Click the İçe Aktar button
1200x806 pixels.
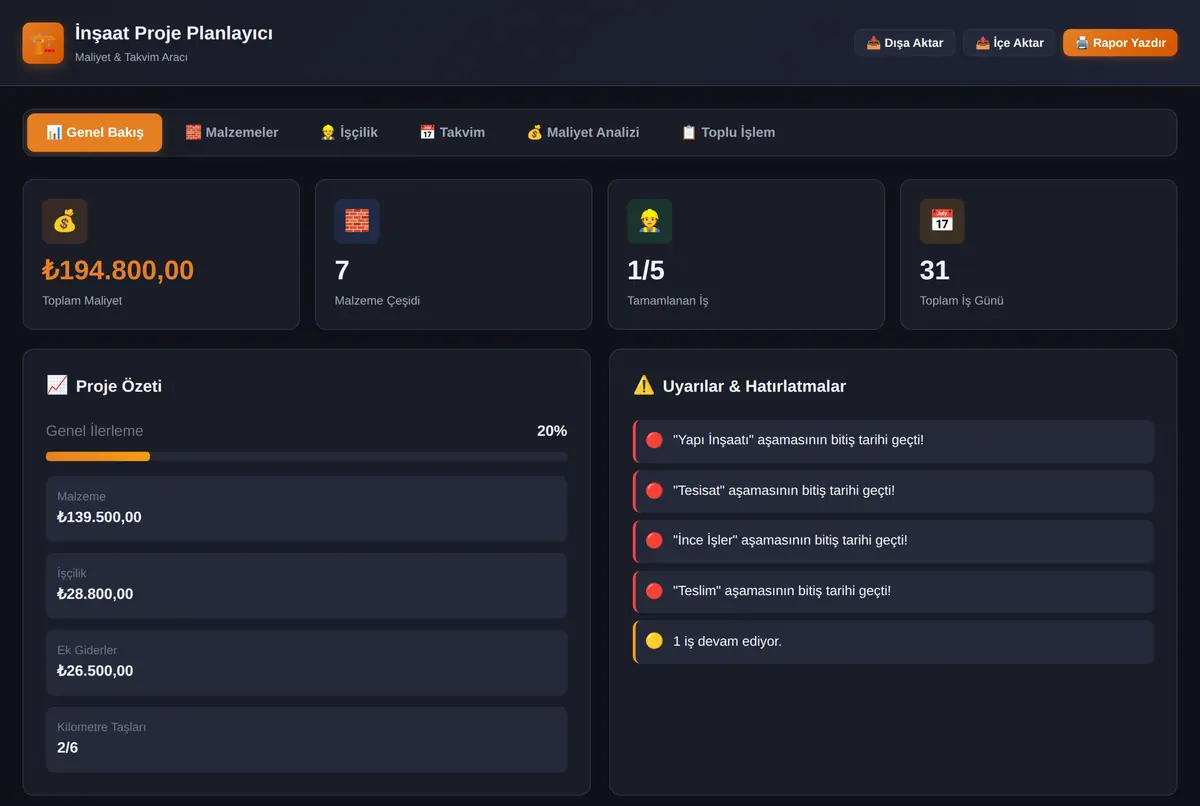[1009, 43]
